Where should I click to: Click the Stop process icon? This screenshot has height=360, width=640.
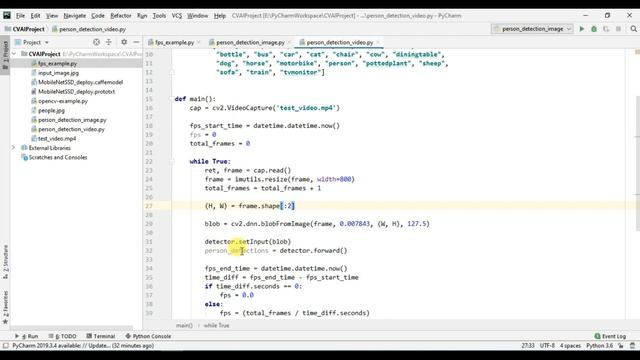pos(618,29)
